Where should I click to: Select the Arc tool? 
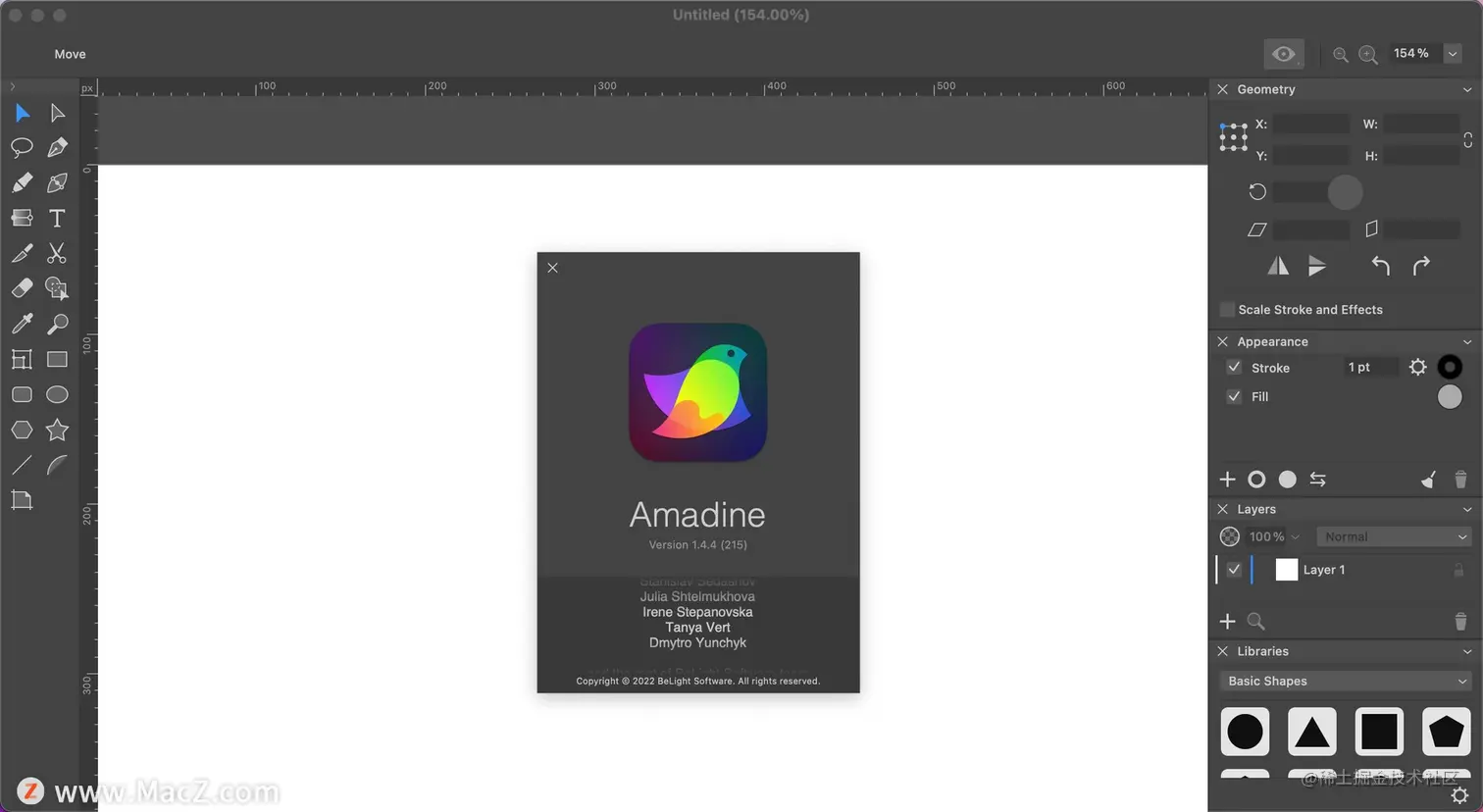[57, 465]
